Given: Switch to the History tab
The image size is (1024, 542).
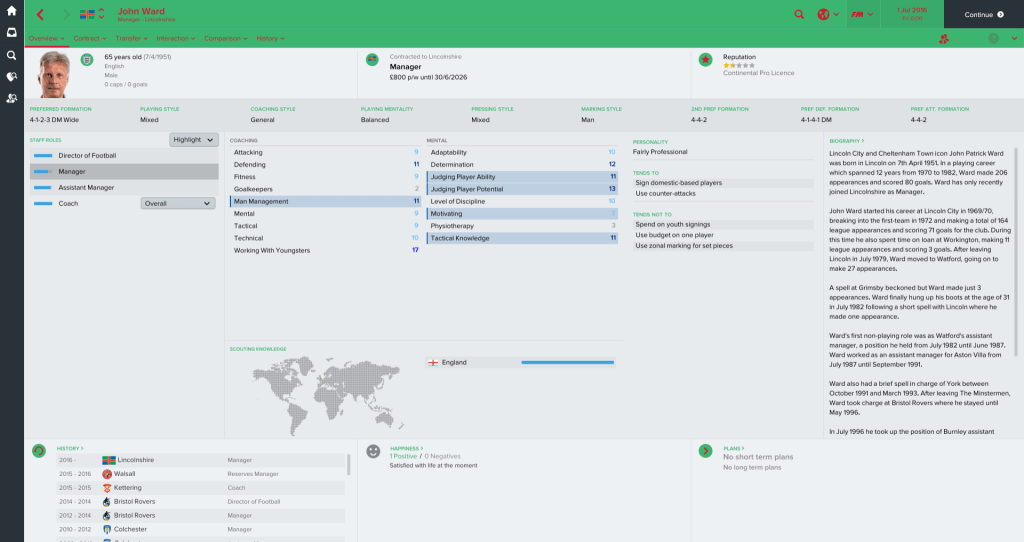Looking at the screenshot, I should pyautogui.click(x=269, y=38).
